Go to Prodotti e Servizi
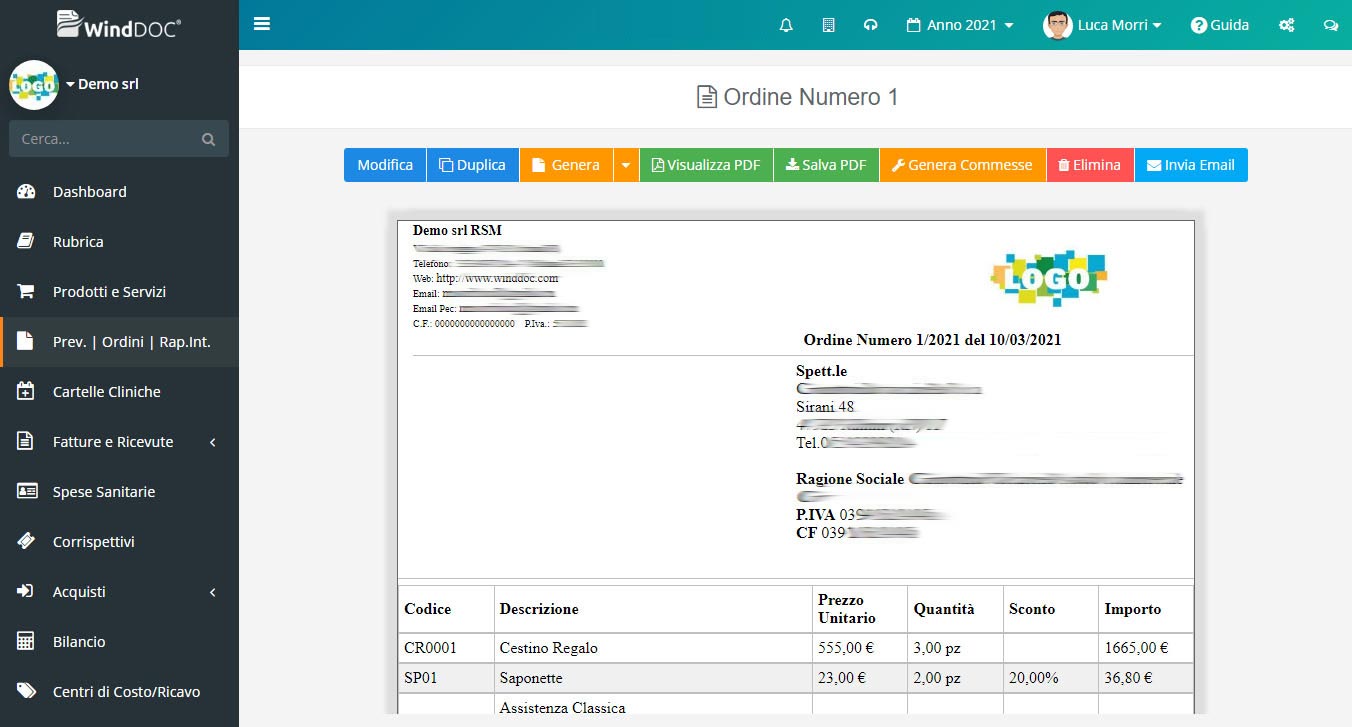This screenshot has height=727, width=1352. click(109, 292)
